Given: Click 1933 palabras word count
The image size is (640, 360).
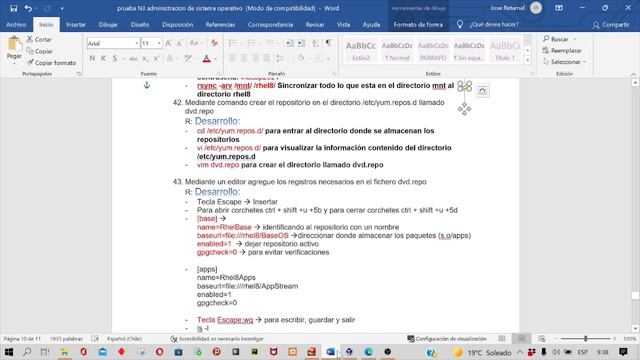Looking at the screenshot, I should [66, 339].
